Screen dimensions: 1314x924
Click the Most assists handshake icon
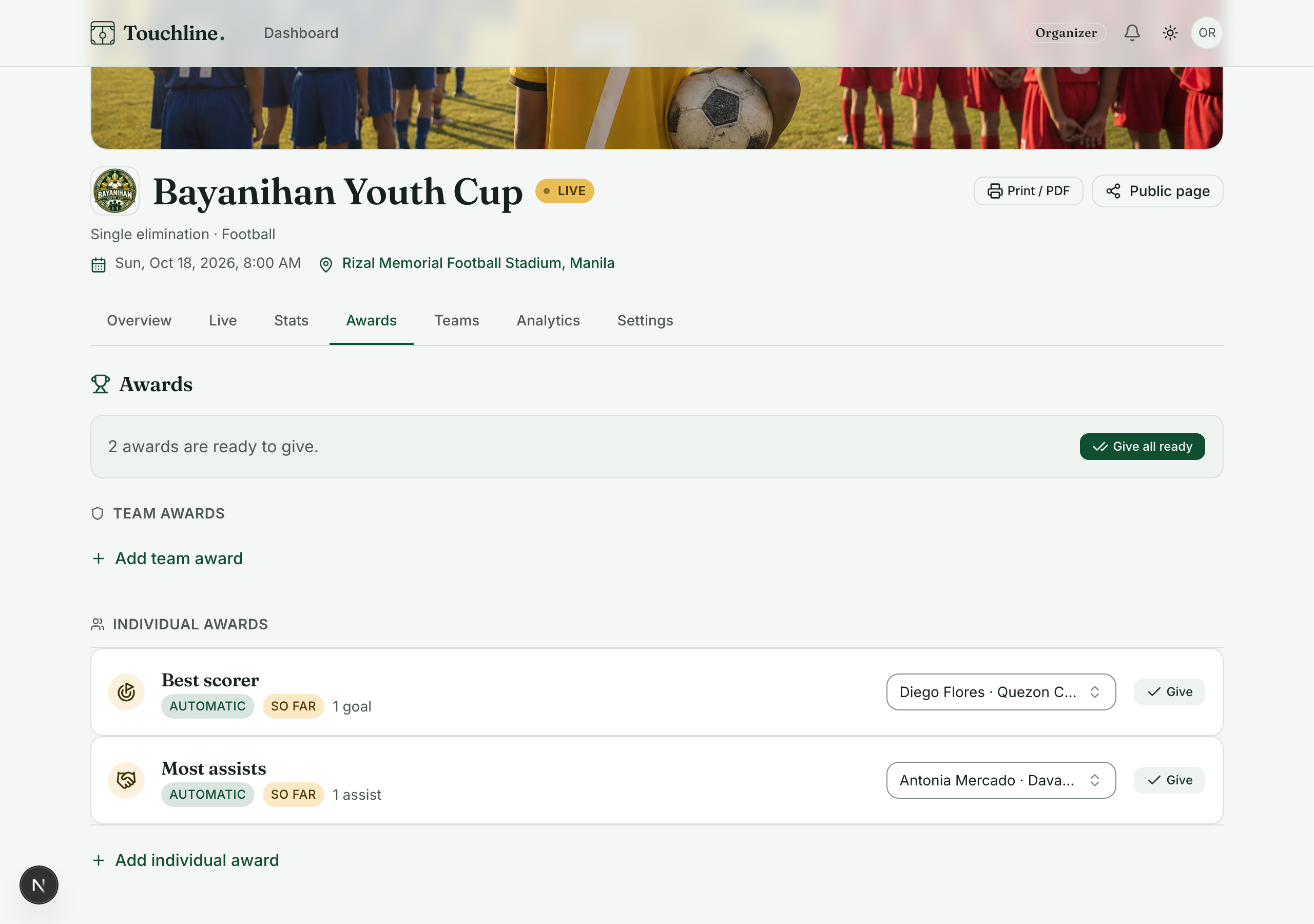coord(126,780)
